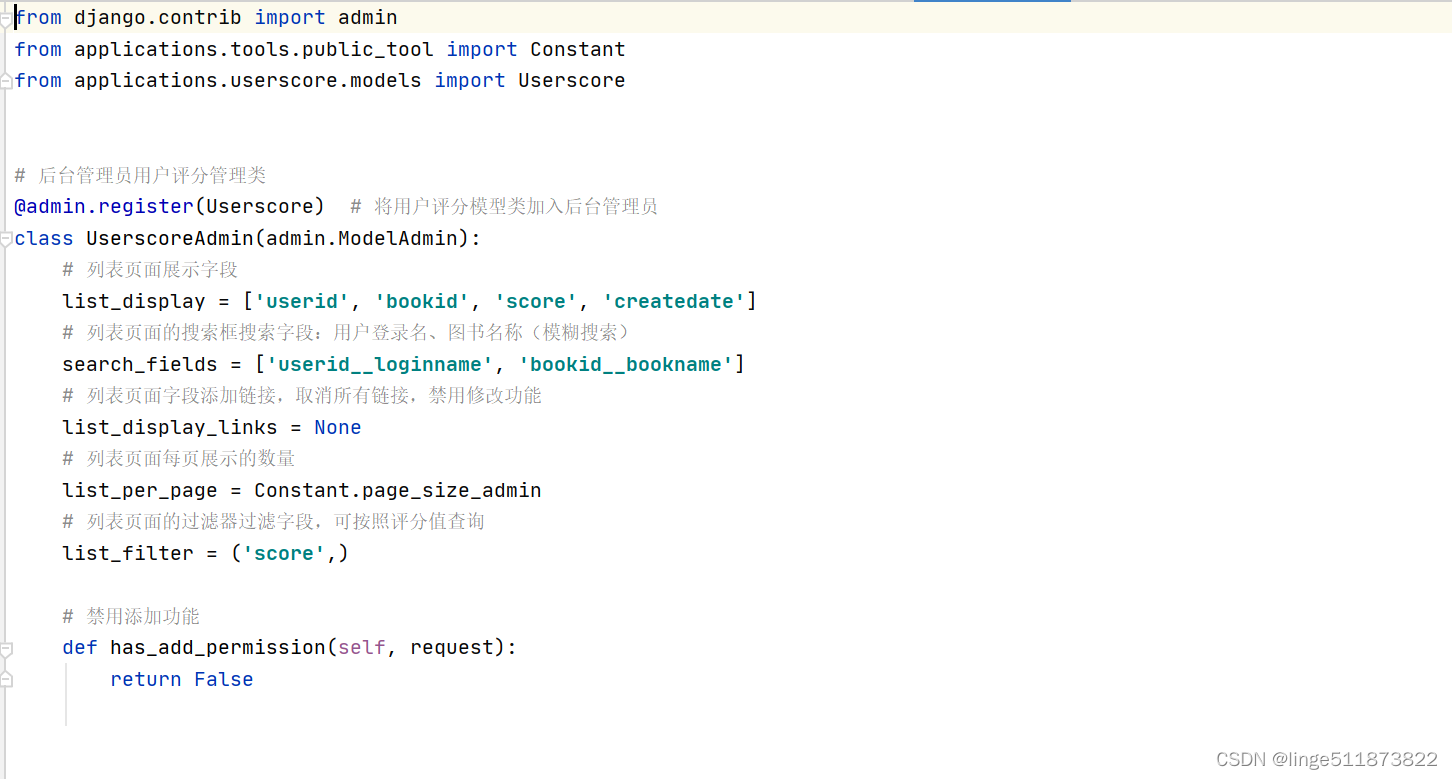Click 'applications.userscore.models' module path

[x=248, y=80]
